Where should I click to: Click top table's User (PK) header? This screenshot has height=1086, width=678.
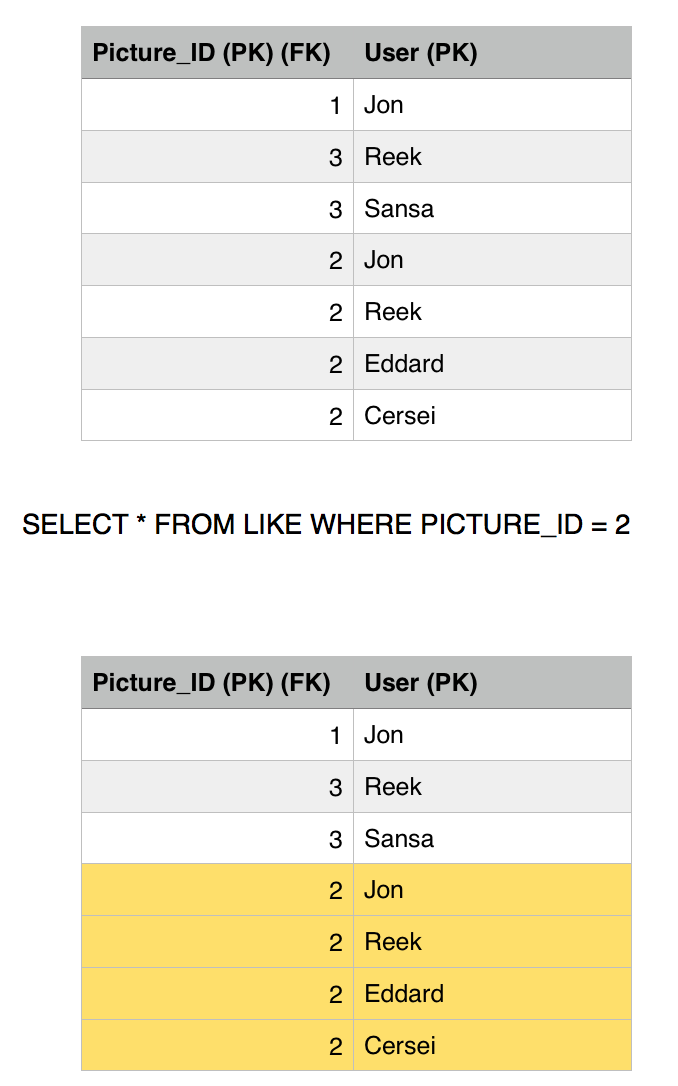420,53
